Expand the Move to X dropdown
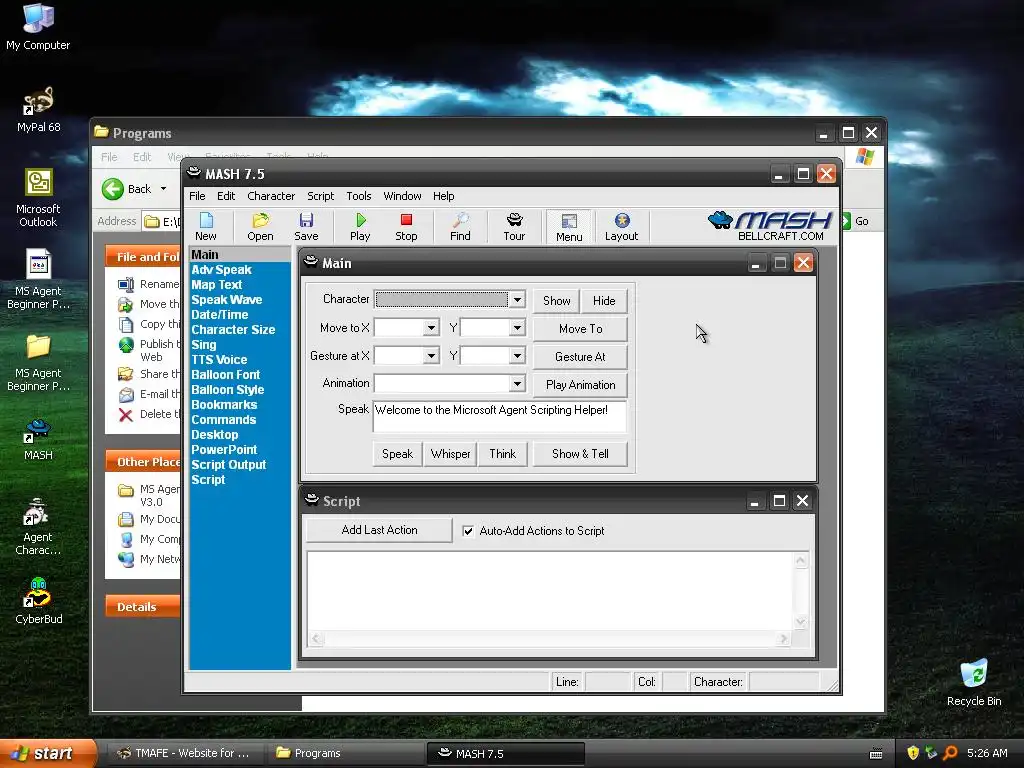 [x=431, y=328]
